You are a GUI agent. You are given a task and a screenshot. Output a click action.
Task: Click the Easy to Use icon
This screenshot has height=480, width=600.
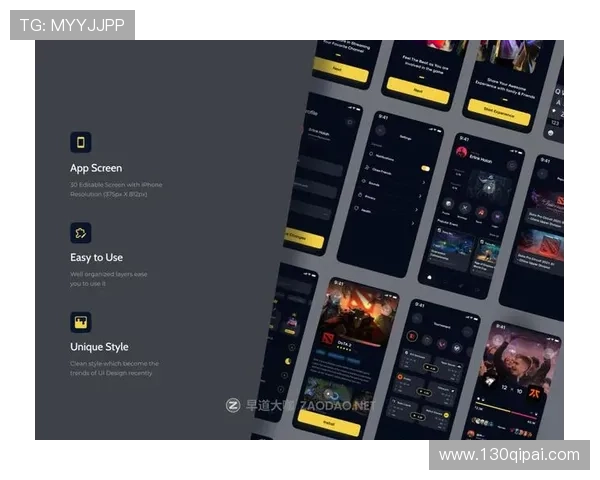pos(80,232)
